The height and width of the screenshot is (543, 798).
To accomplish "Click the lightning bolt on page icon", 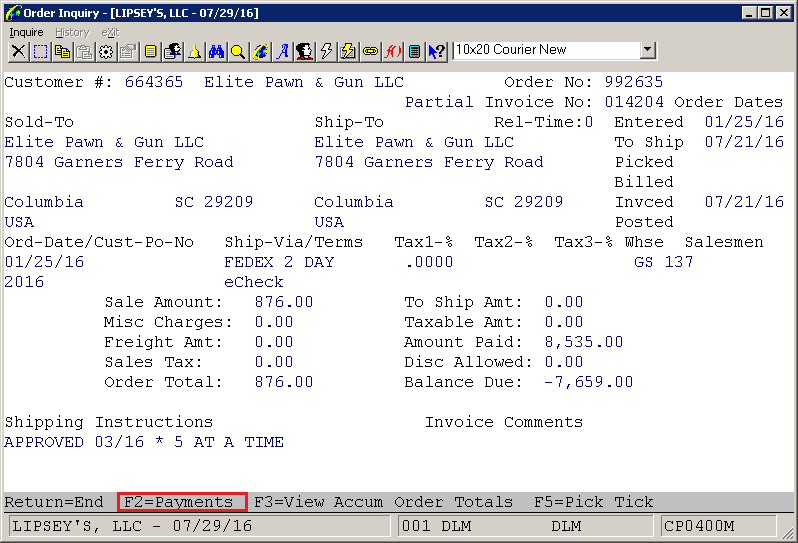I will (348, 51).
